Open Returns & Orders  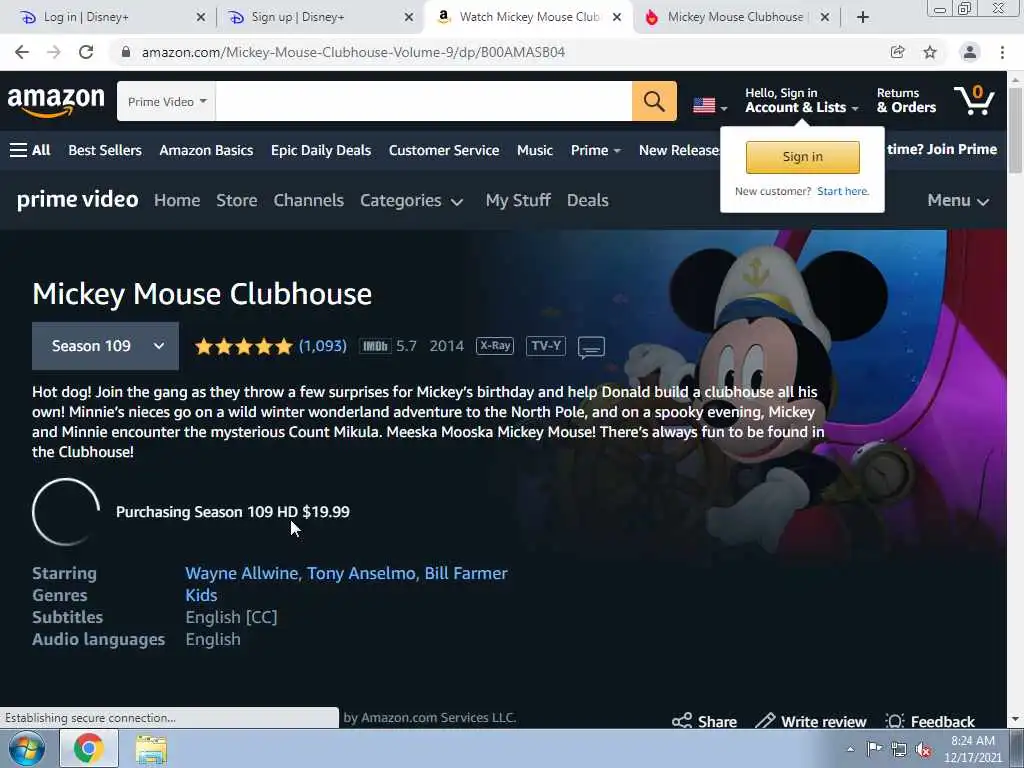coord(906,101)
